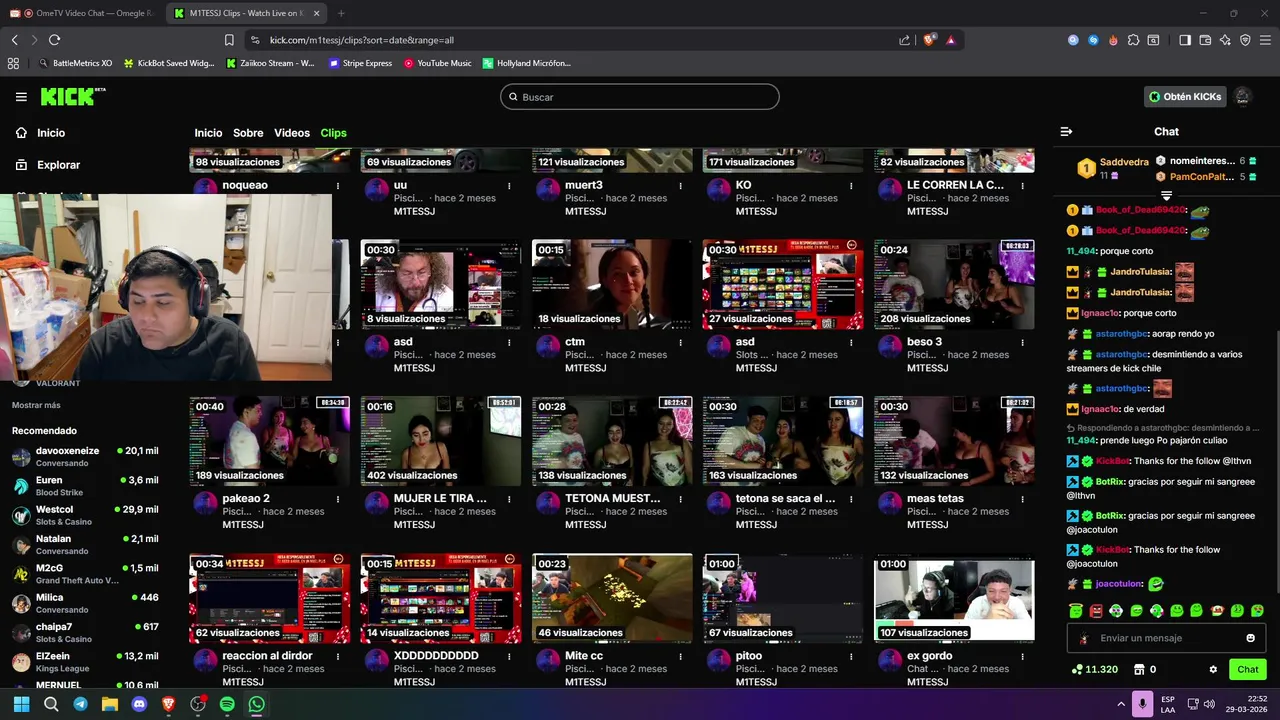
Task: Open Natalan recommended channel
Action: [x=85, y=544]
